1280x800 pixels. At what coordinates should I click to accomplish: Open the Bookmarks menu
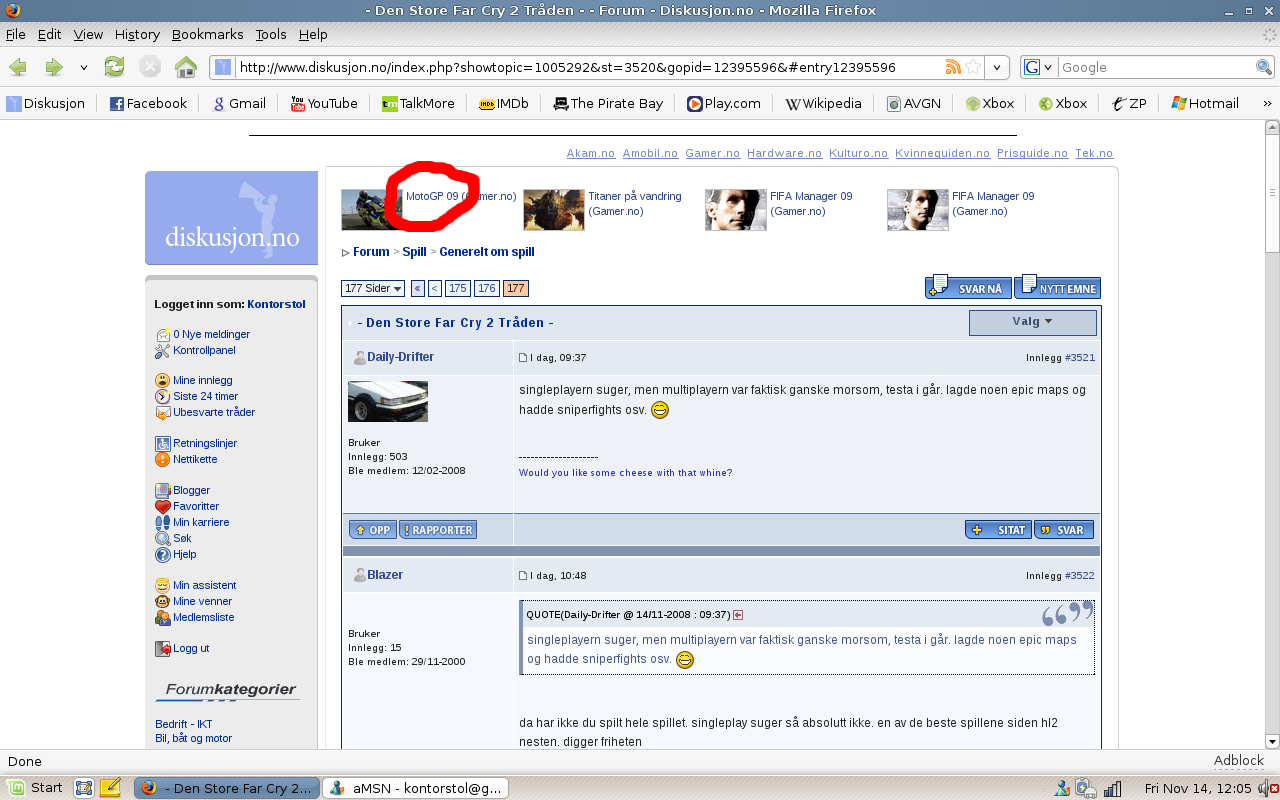click(x=207, y=34)
